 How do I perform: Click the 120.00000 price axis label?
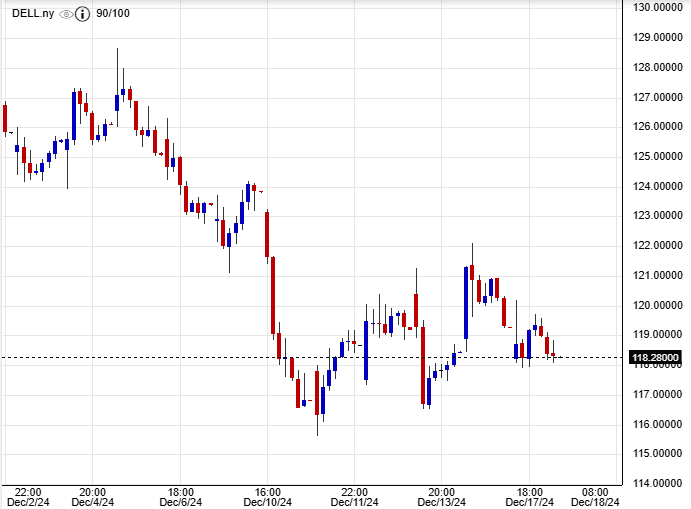[x=658, y=305]
